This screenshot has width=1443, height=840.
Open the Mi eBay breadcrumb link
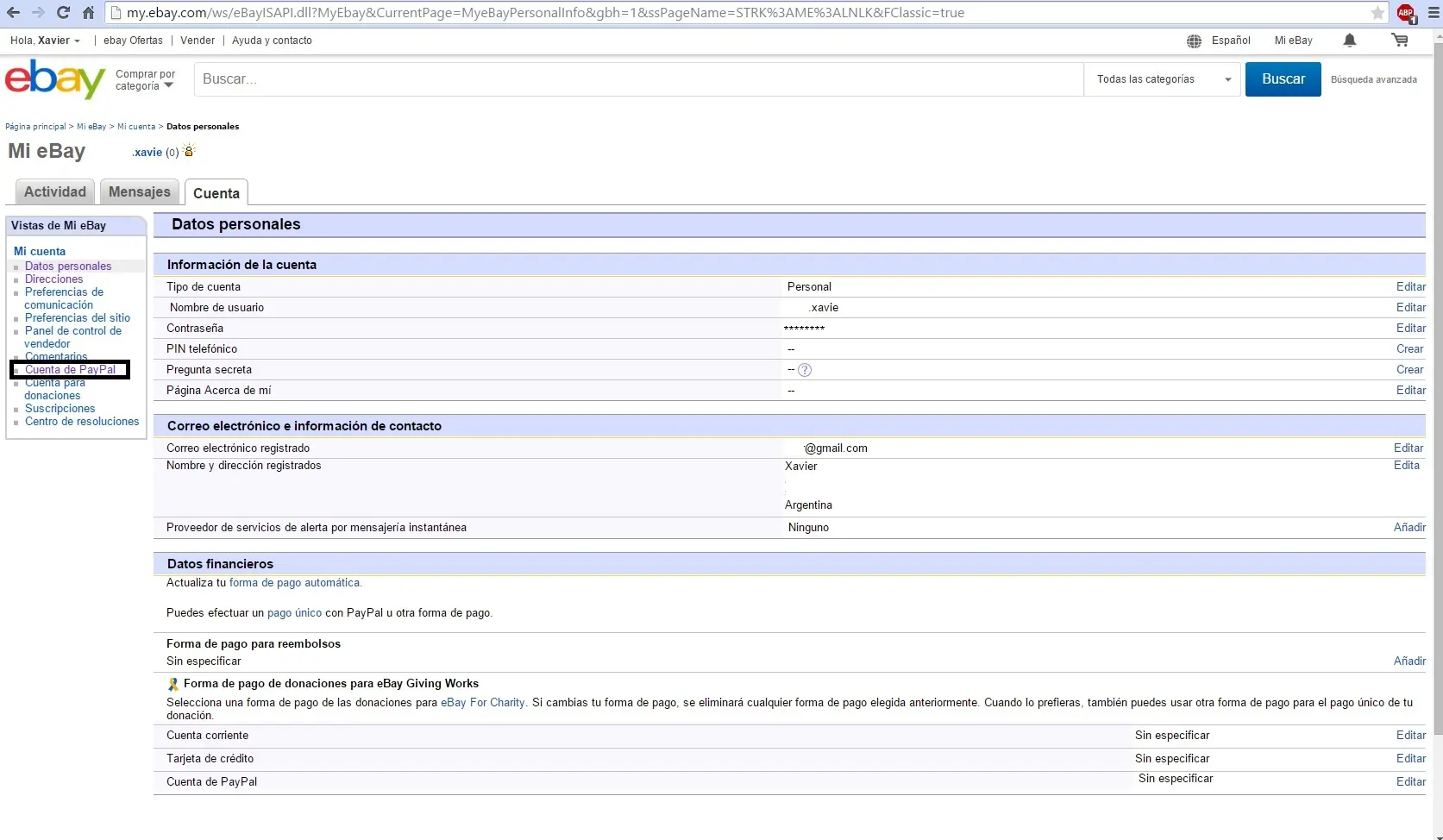tap(91, 127)
